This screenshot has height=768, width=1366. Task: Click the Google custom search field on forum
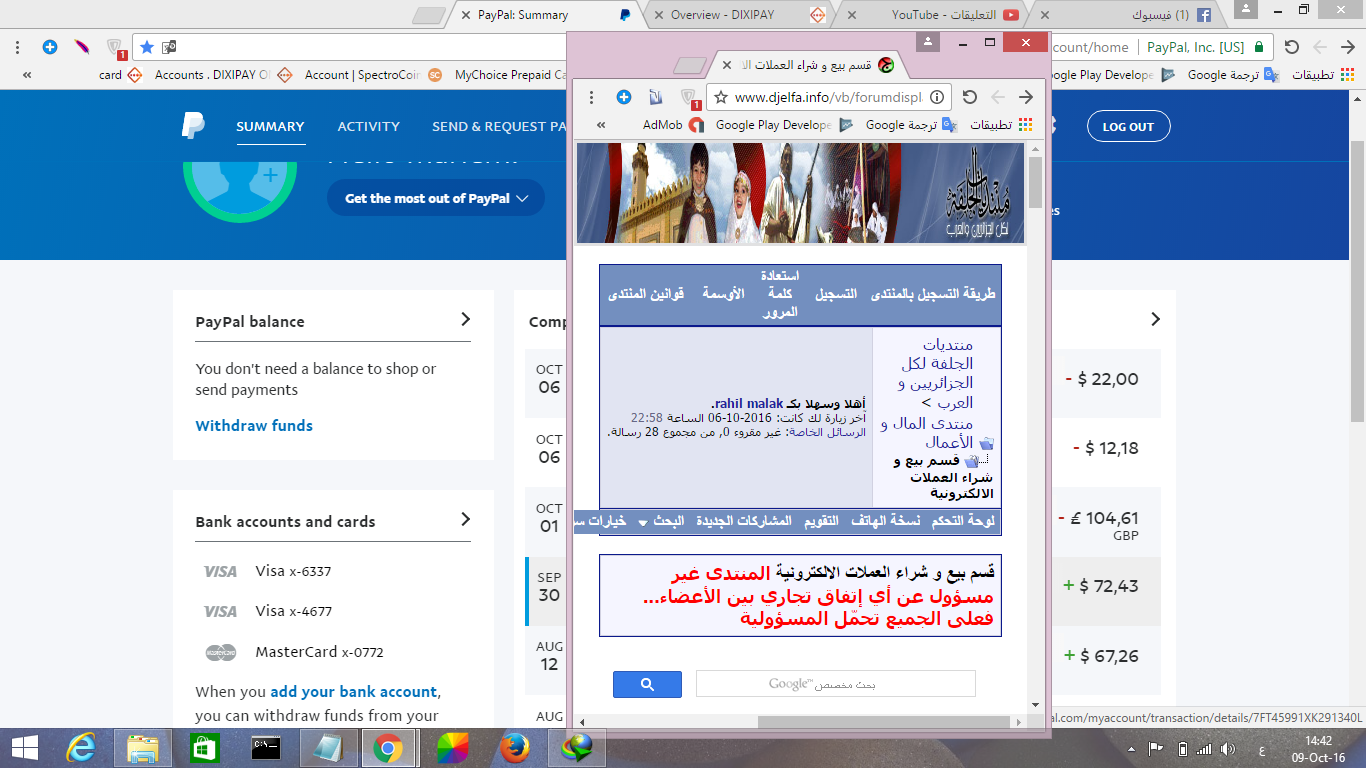coord(835,684)
